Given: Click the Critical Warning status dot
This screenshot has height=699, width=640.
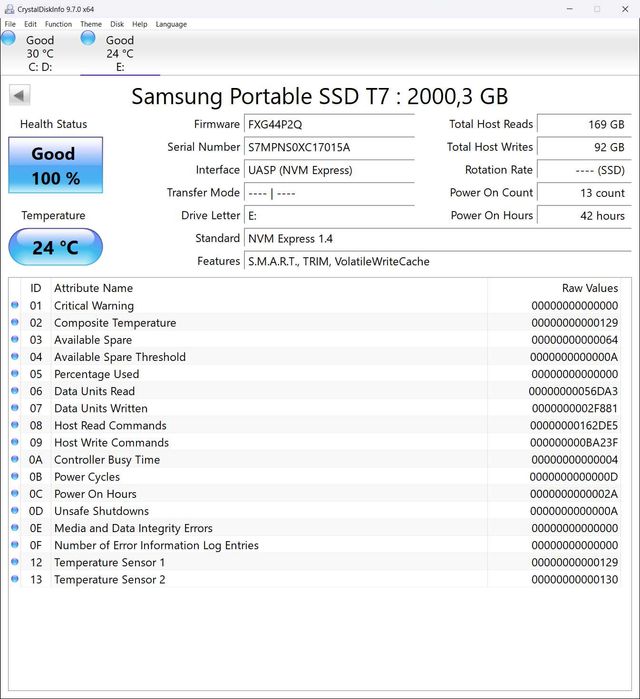Looking at the screenshot, I should point(15,305).
